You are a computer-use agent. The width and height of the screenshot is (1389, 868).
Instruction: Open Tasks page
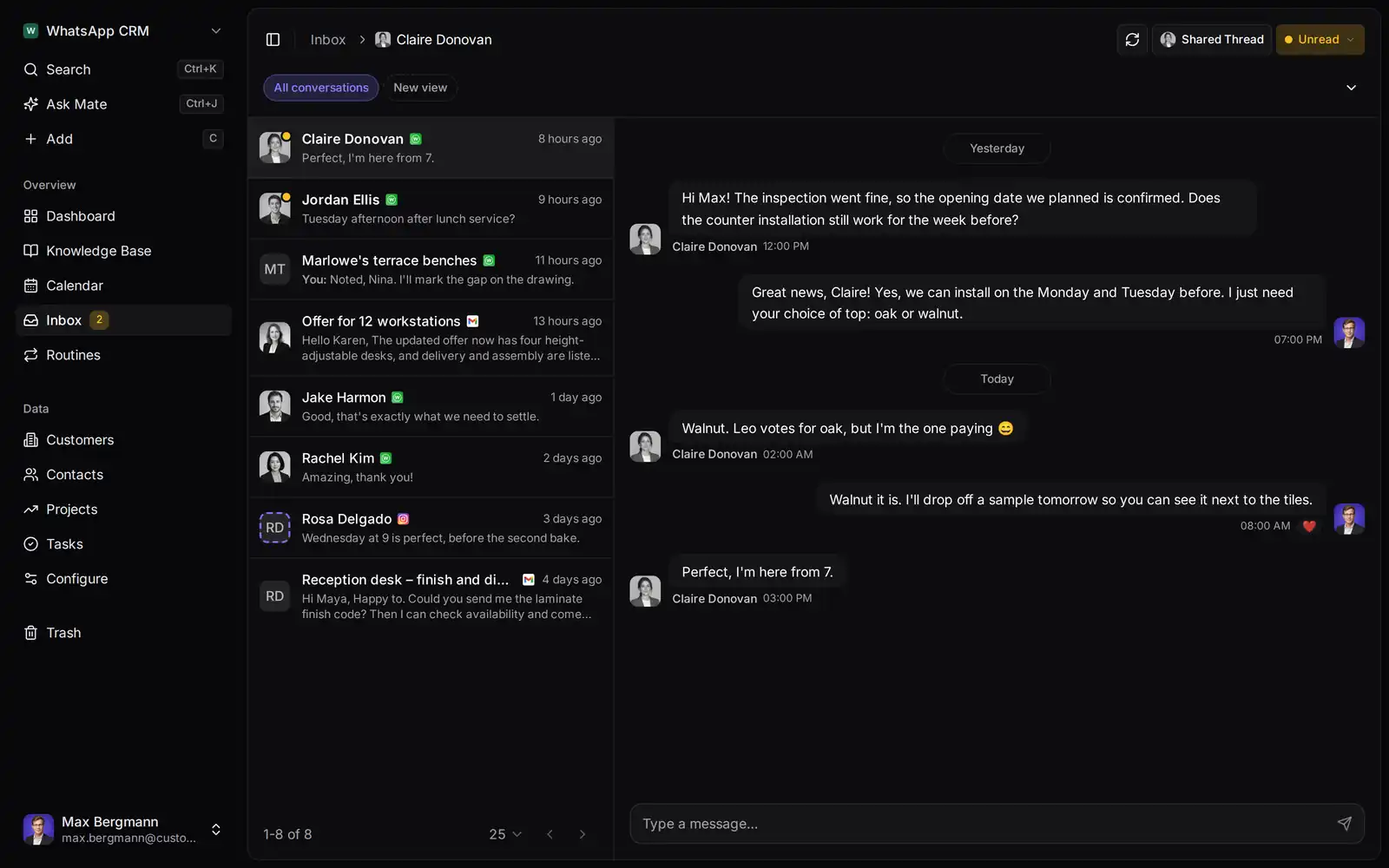tap(123, 544)
